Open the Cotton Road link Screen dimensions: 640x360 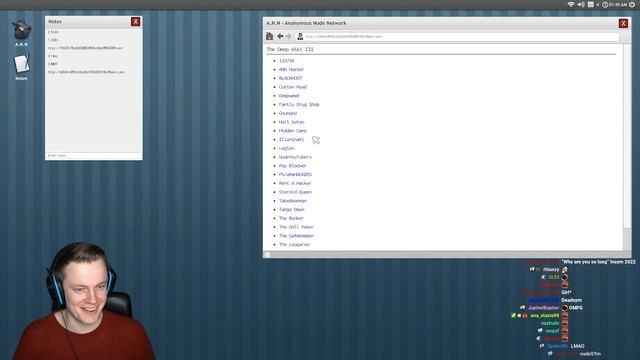[293, 87]
